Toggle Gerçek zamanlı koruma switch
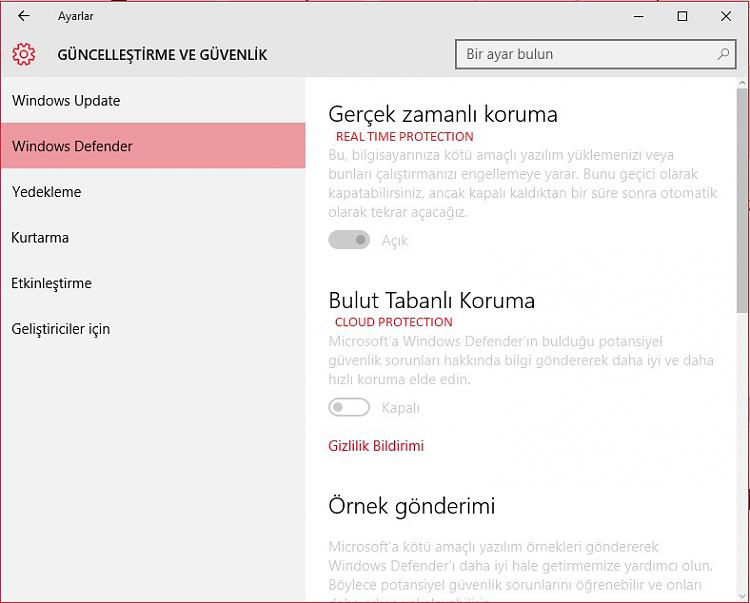The height and width of the screenshot is (603, 750). tap(349, 240)
